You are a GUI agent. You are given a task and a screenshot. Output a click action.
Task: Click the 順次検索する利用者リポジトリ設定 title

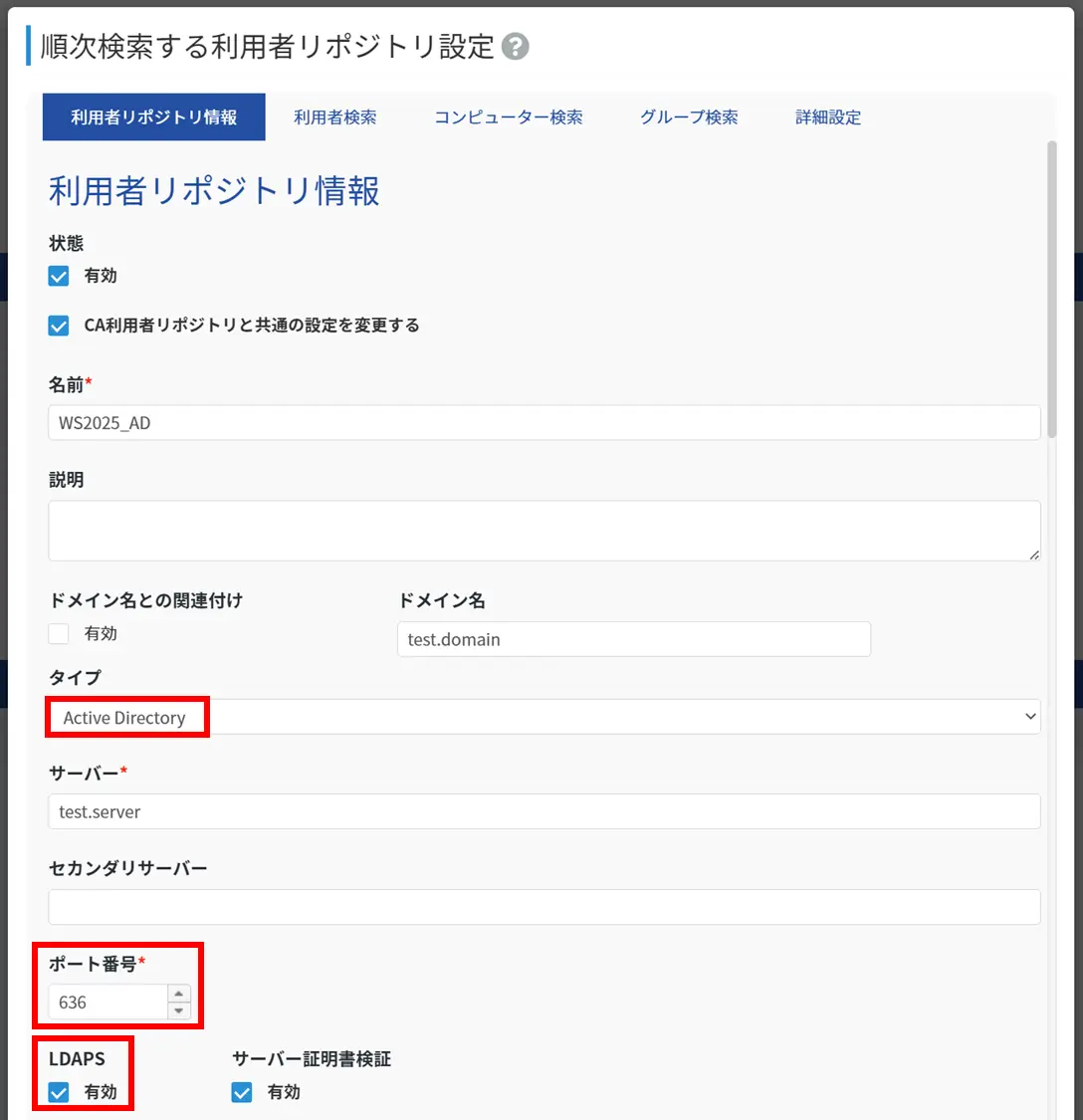pos(268,47)
